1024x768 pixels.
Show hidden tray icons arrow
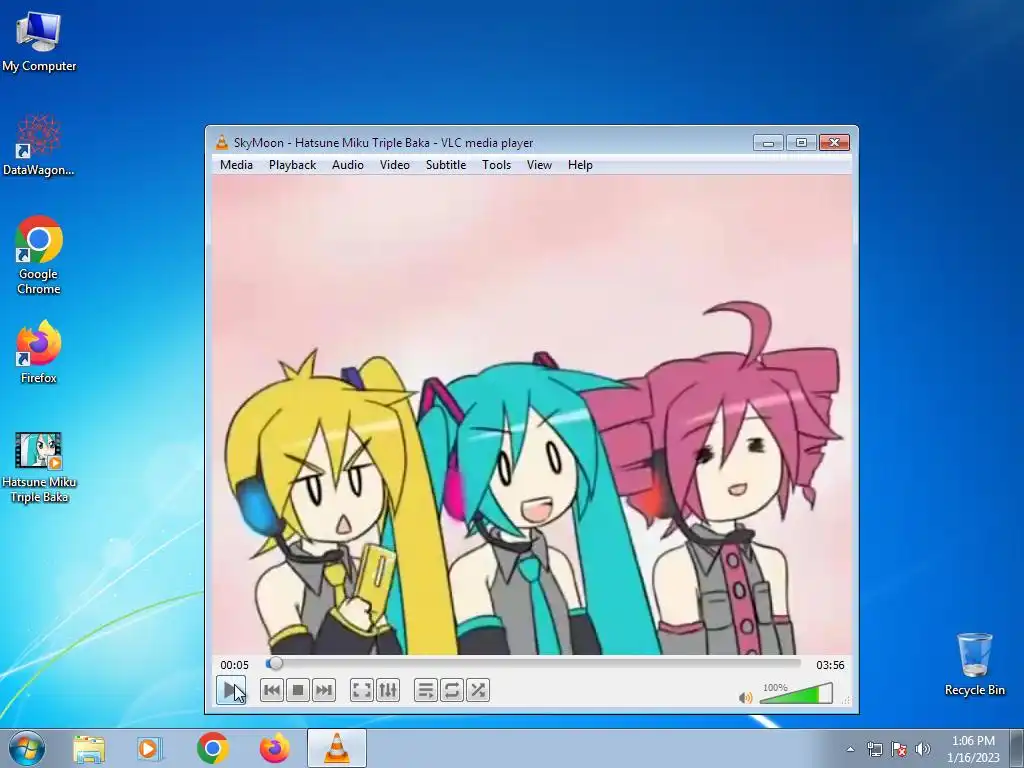850,749
